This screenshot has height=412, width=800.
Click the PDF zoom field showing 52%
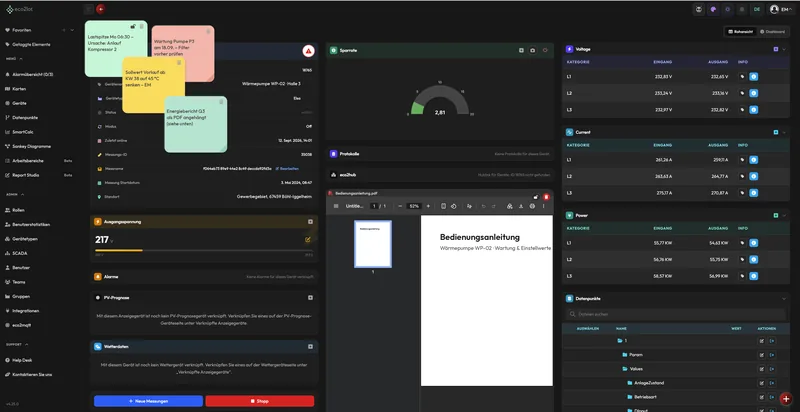point(414,206)
